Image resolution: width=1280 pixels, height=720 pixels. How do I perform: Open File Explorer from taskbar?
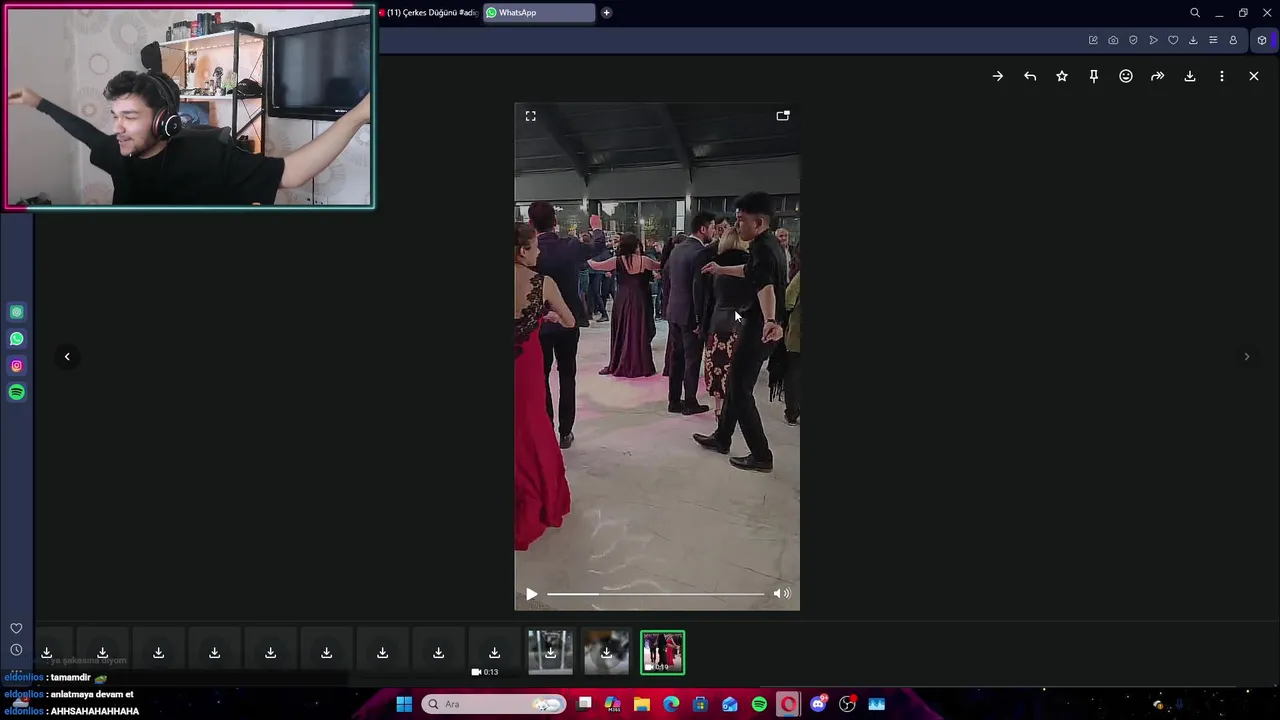(642, 704)
